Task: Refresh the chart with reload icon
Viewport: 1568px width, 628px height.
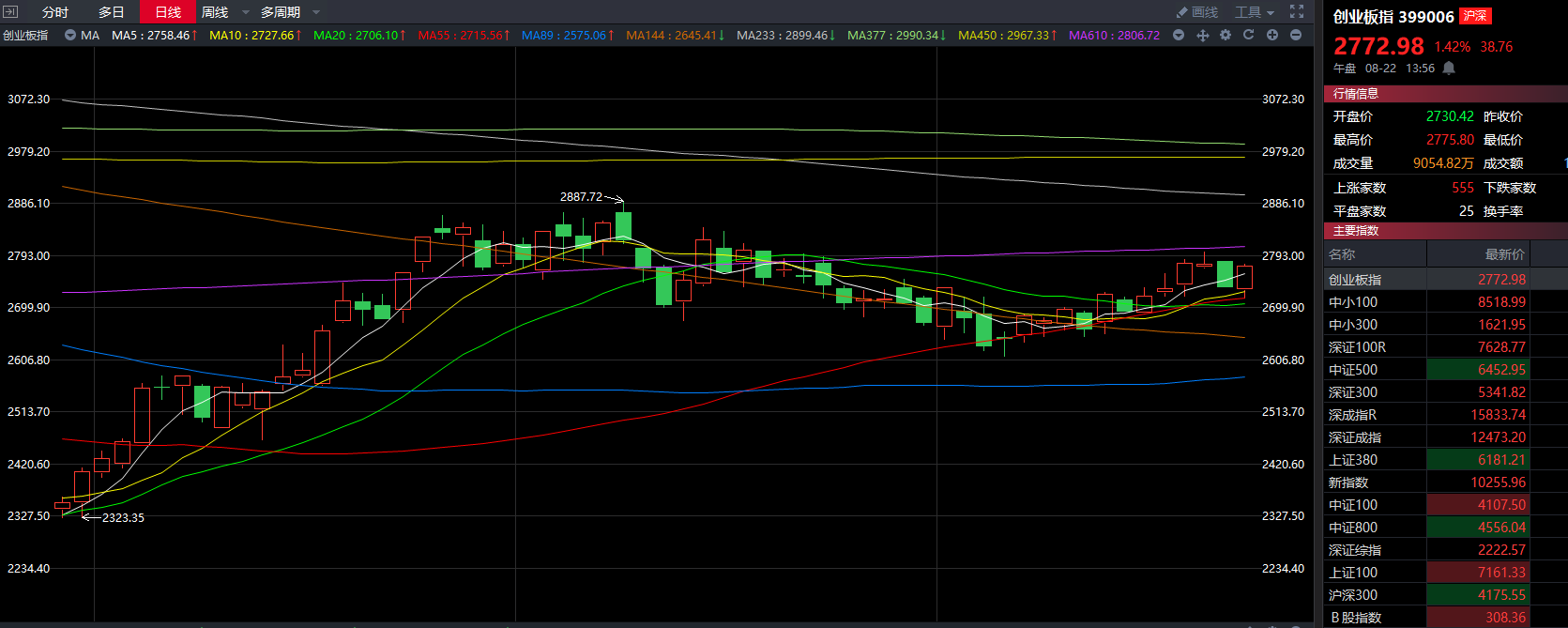Action: [x=1249, y=36]
